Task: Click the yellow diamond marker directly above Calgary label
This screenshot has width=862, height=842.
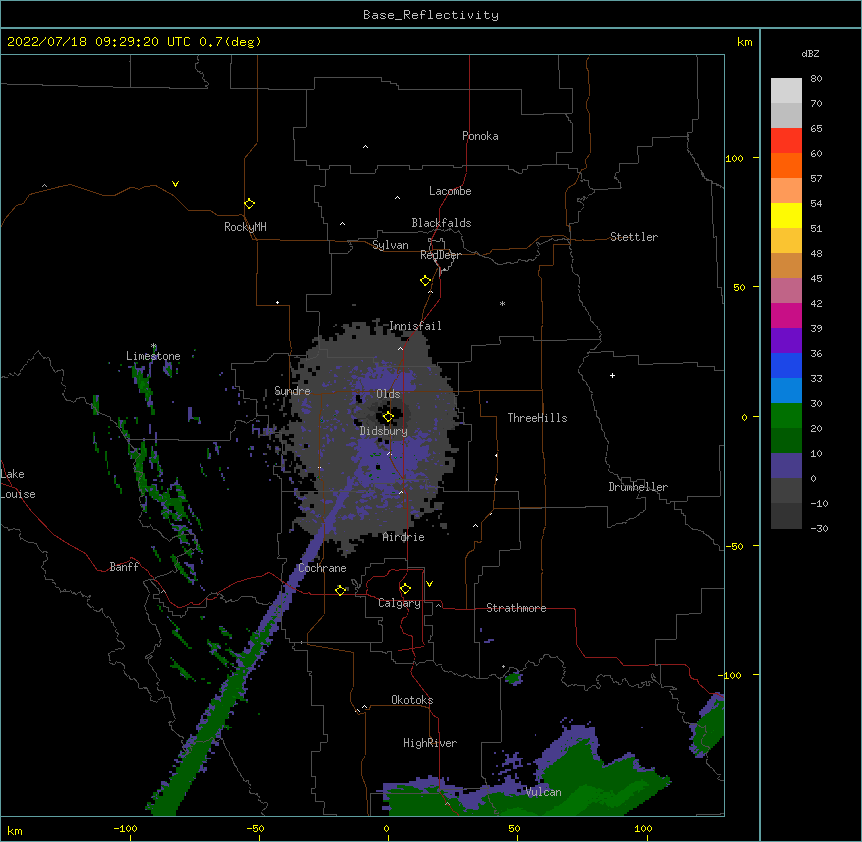Action: coord(405,589)
